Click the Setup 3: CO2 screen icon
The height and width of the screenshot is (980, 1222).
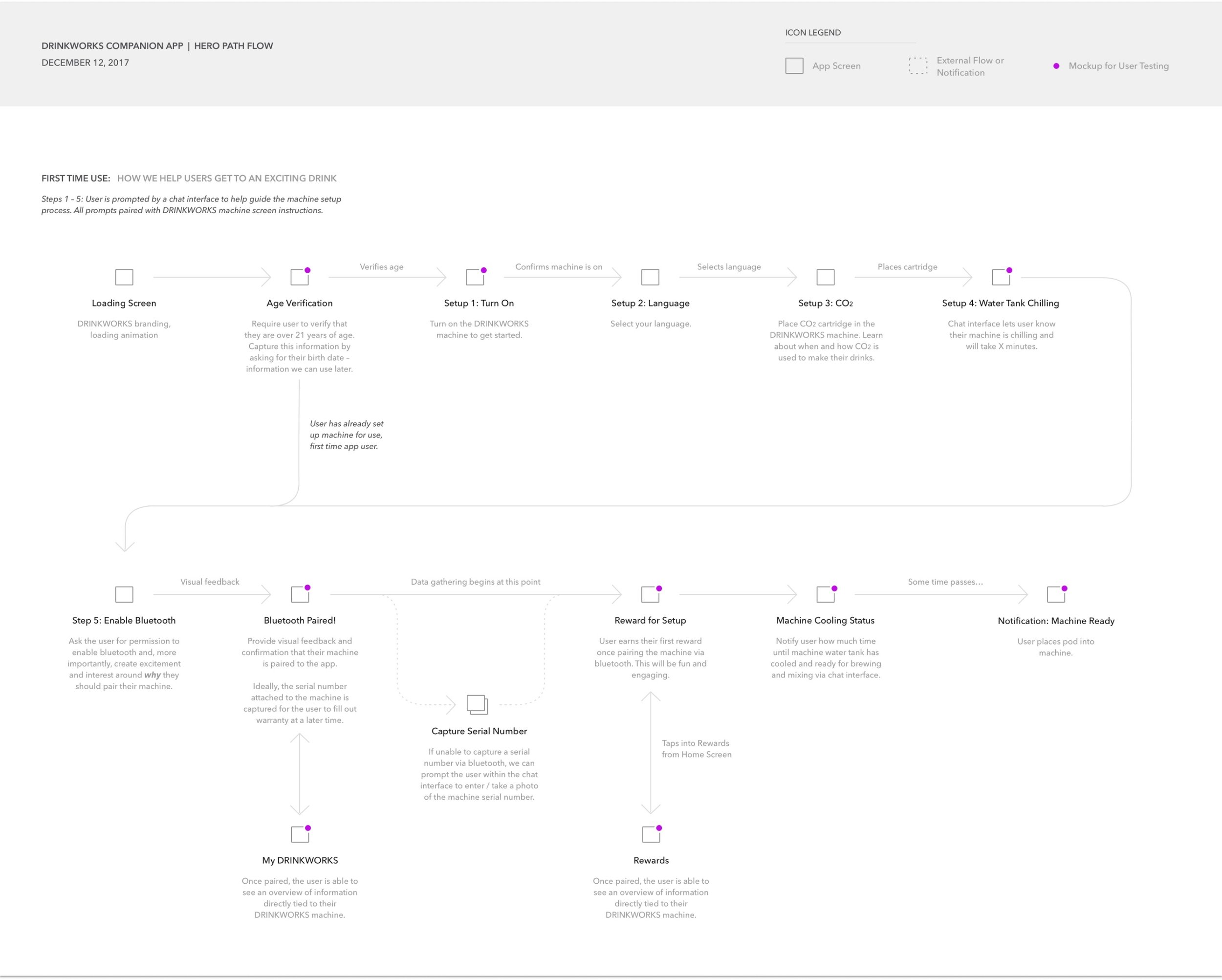coord(825,277)
